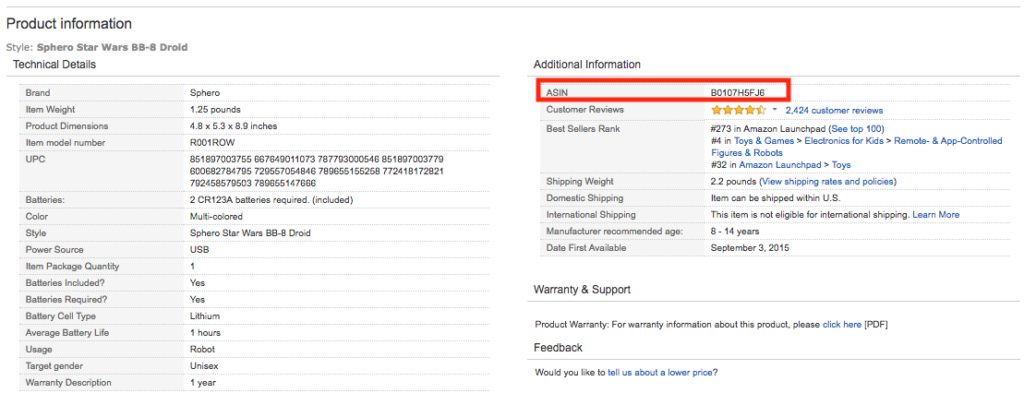Click the ASIN label

coord(556,93)
